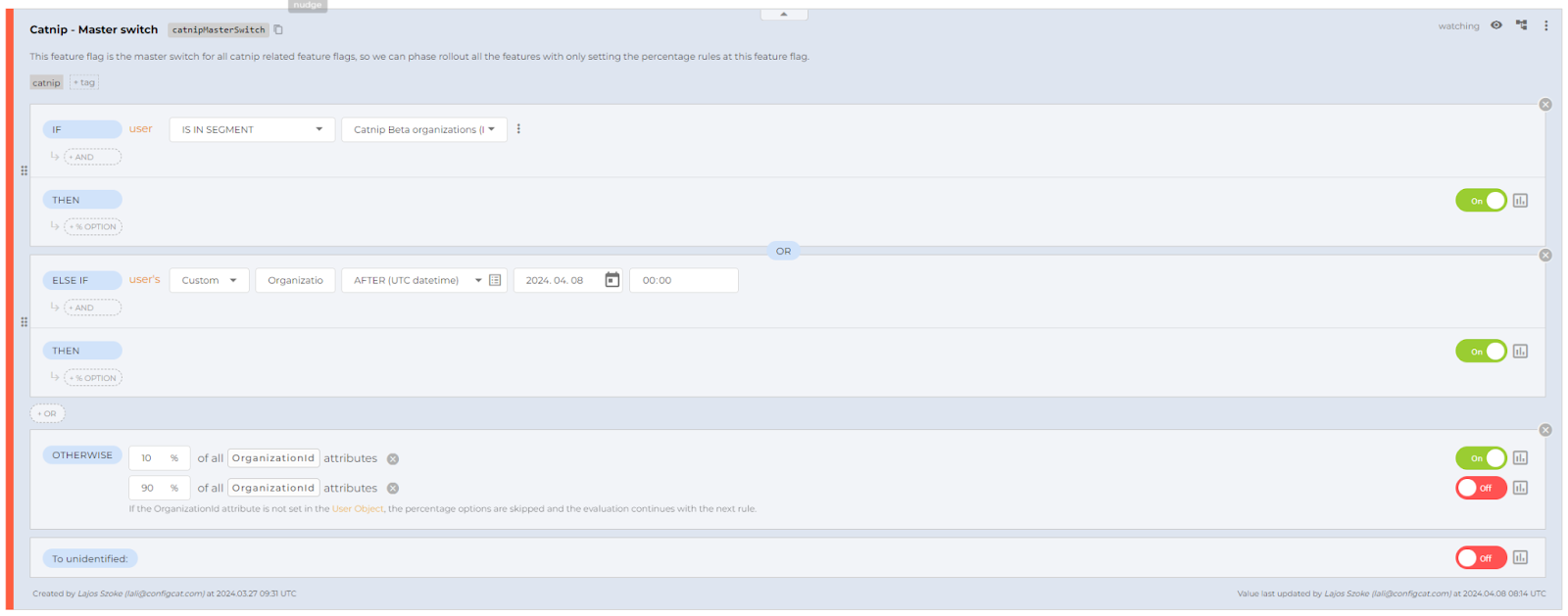Delete the 90% percentage option

[x=393, y=489]
